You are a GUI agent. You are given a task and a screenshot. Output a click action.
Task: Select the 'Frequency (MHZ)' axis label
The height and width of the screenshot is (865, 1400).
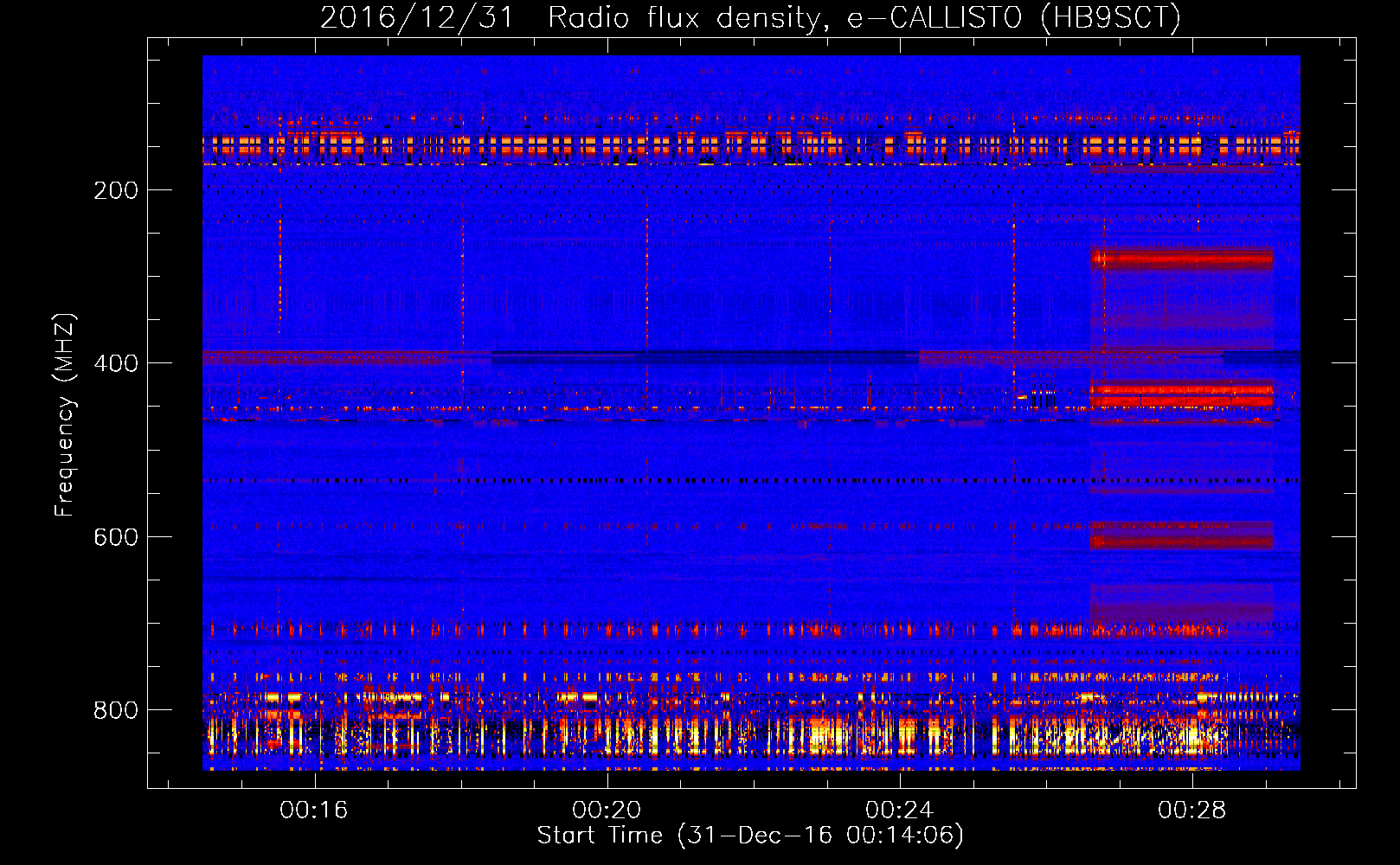(65, 414)
